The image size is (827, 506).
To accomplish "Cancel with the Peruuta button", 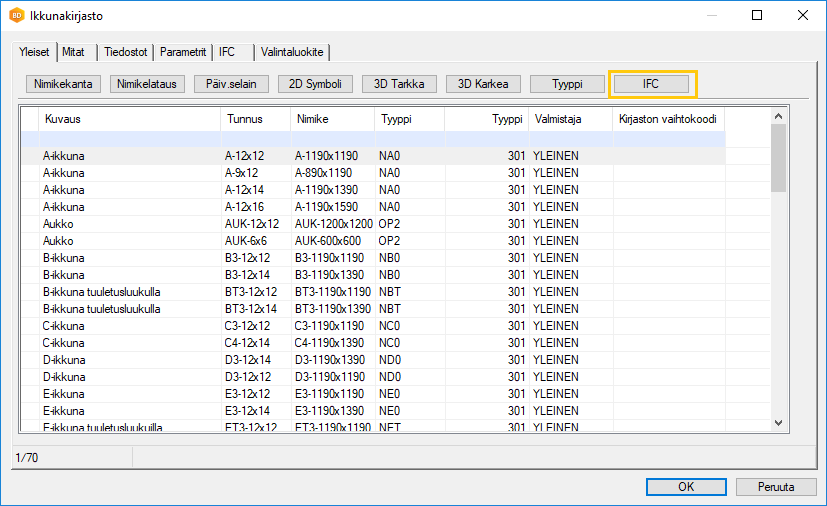I will pyautogui.click(x=776, y=487).
